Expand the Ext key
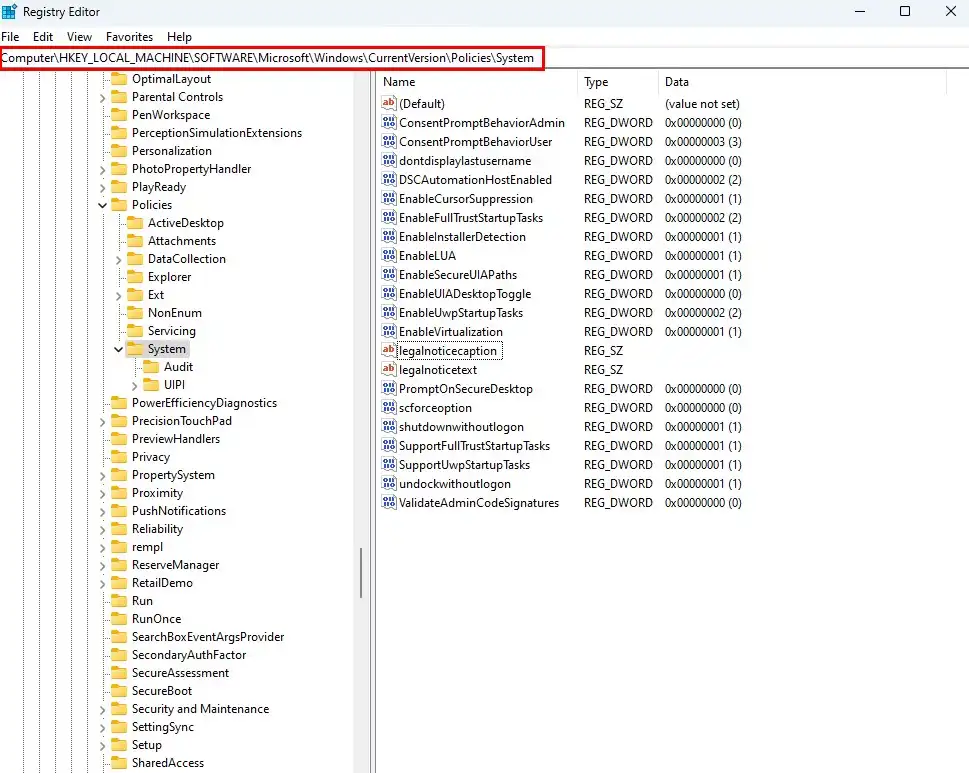 pos(119,295)
